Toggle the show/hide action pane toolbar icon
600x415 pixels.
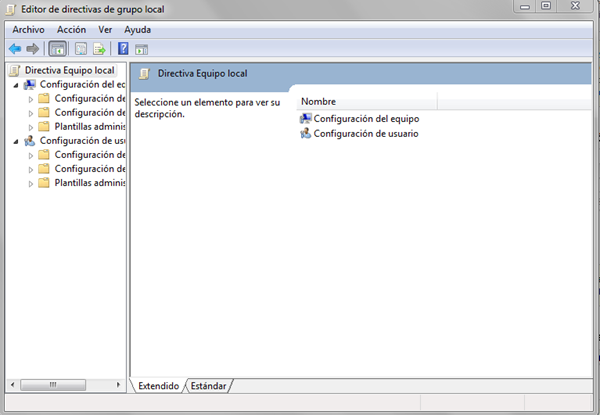(x=141, y=49)
